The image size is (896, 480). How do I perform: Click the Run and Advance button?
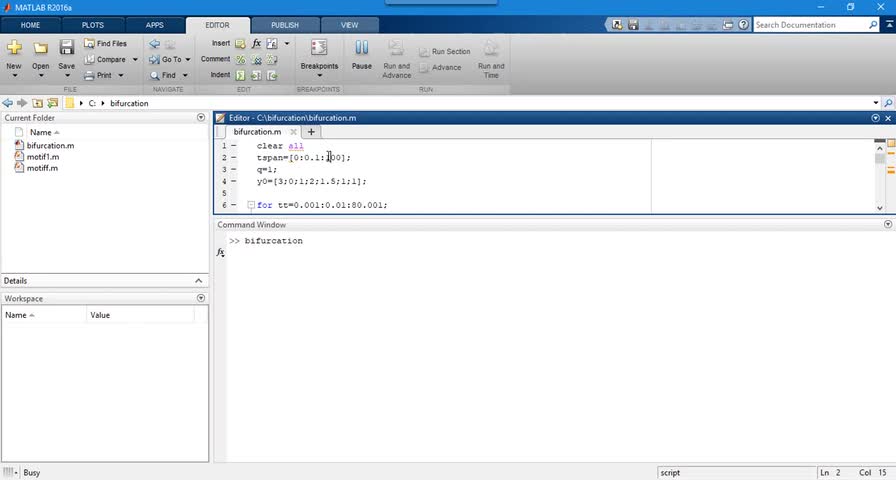click(x=397, y=59)
